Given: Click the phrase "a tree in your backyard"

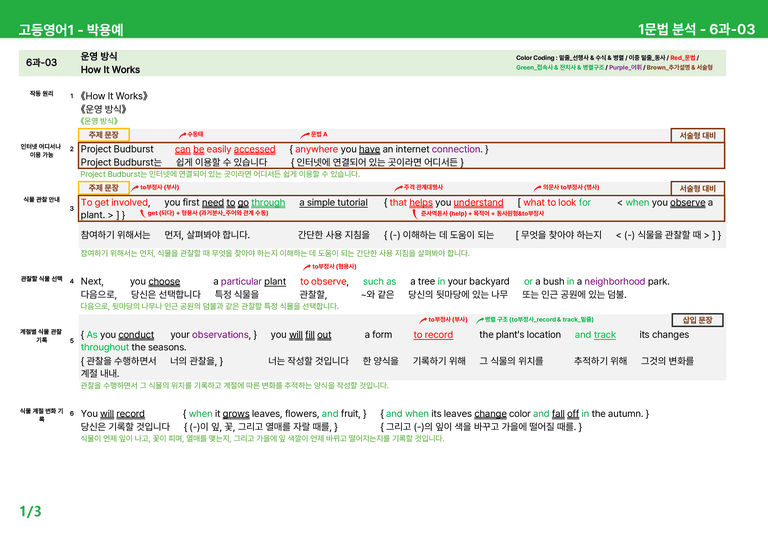Looking at the screenshot, I should tap(459, 282).
